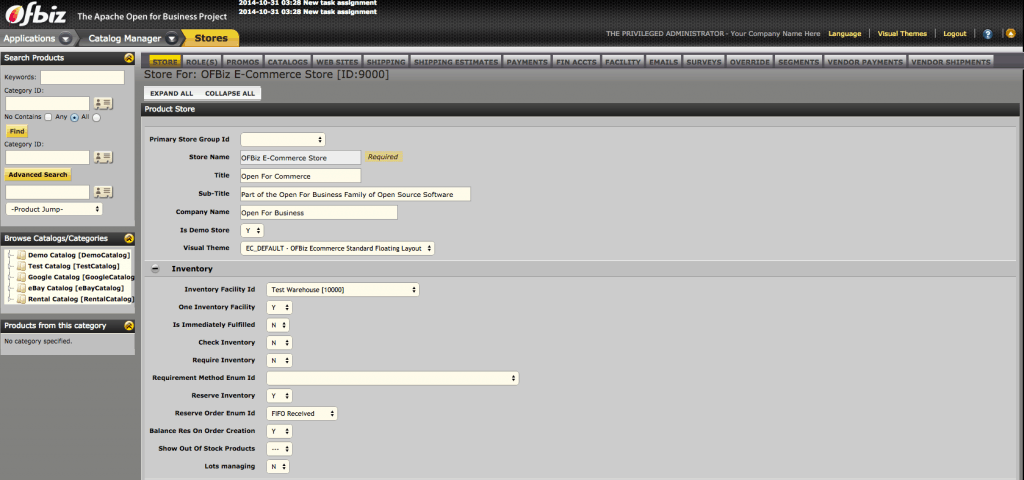Change the Is Immediately Fulfilled dropdown

278,325
